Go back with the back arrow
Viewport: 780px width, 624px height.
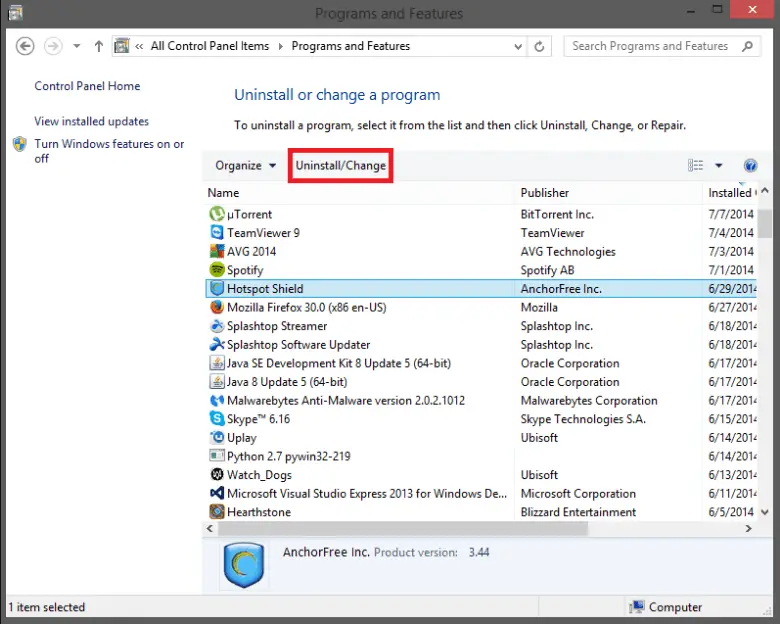[x=25, y=46]
